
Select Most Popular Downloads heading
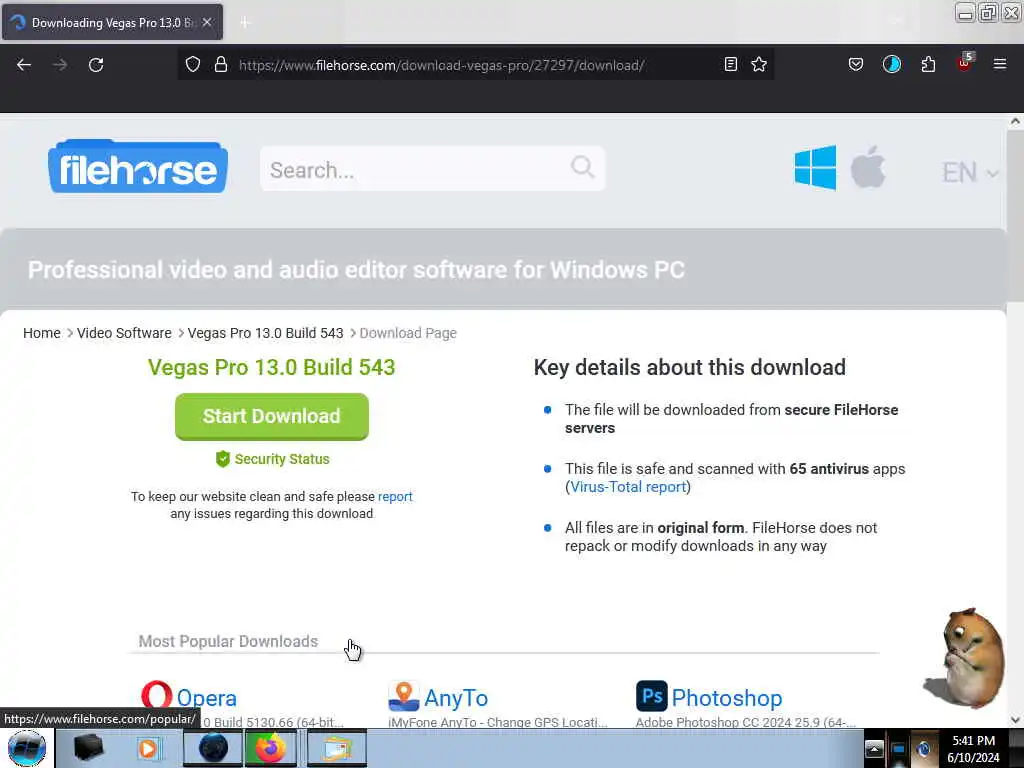(x=228, y=641)
